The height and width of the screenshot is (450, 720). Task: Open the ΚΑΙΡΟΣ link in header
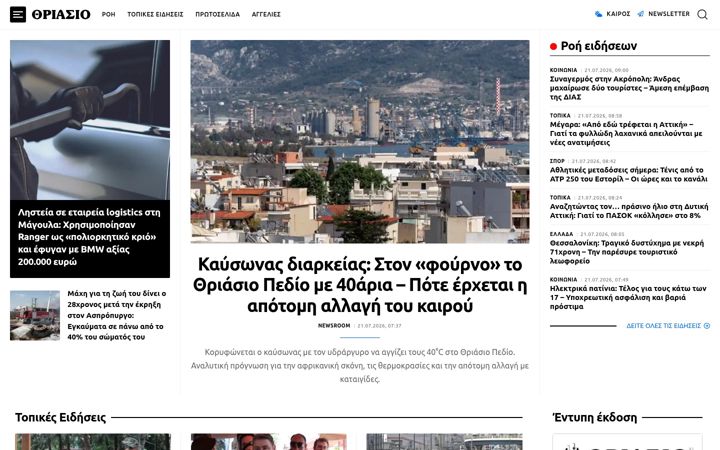(x=618, y=14)
